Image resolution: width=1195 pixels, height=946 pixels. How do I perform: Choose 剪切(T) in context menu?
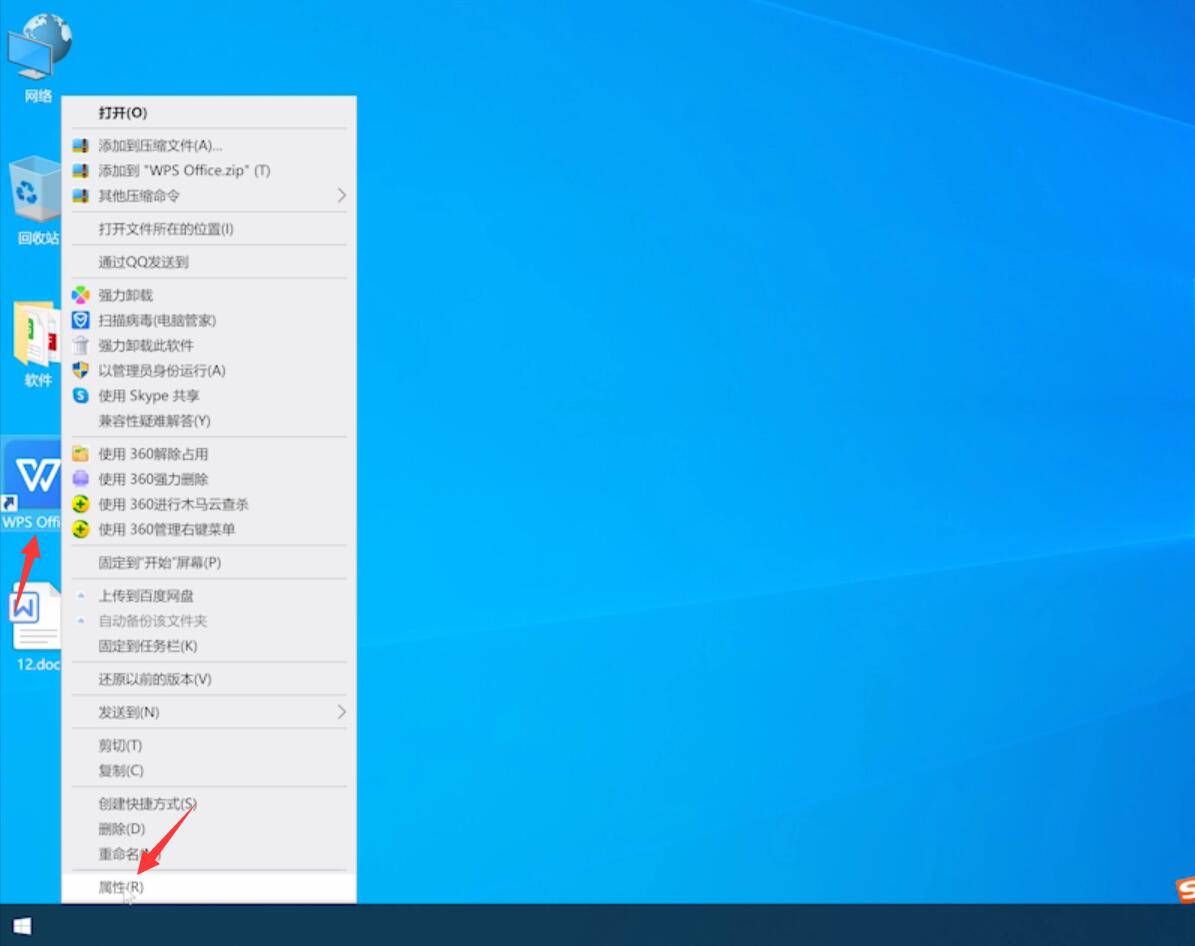(209, 746)
